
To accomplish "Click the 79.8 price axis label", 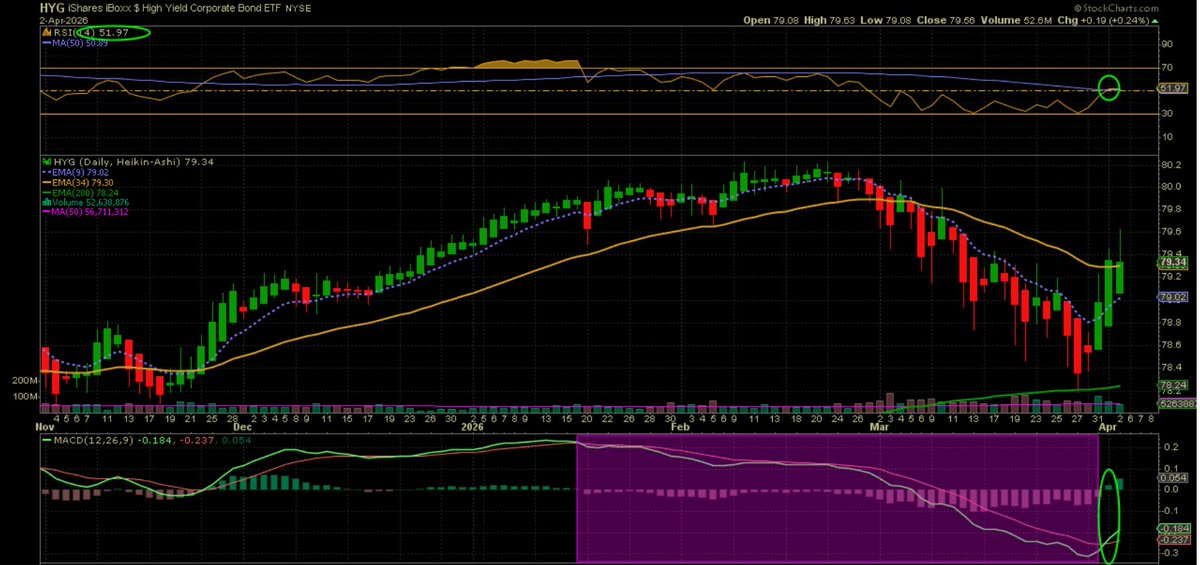I will point(1171,209).
